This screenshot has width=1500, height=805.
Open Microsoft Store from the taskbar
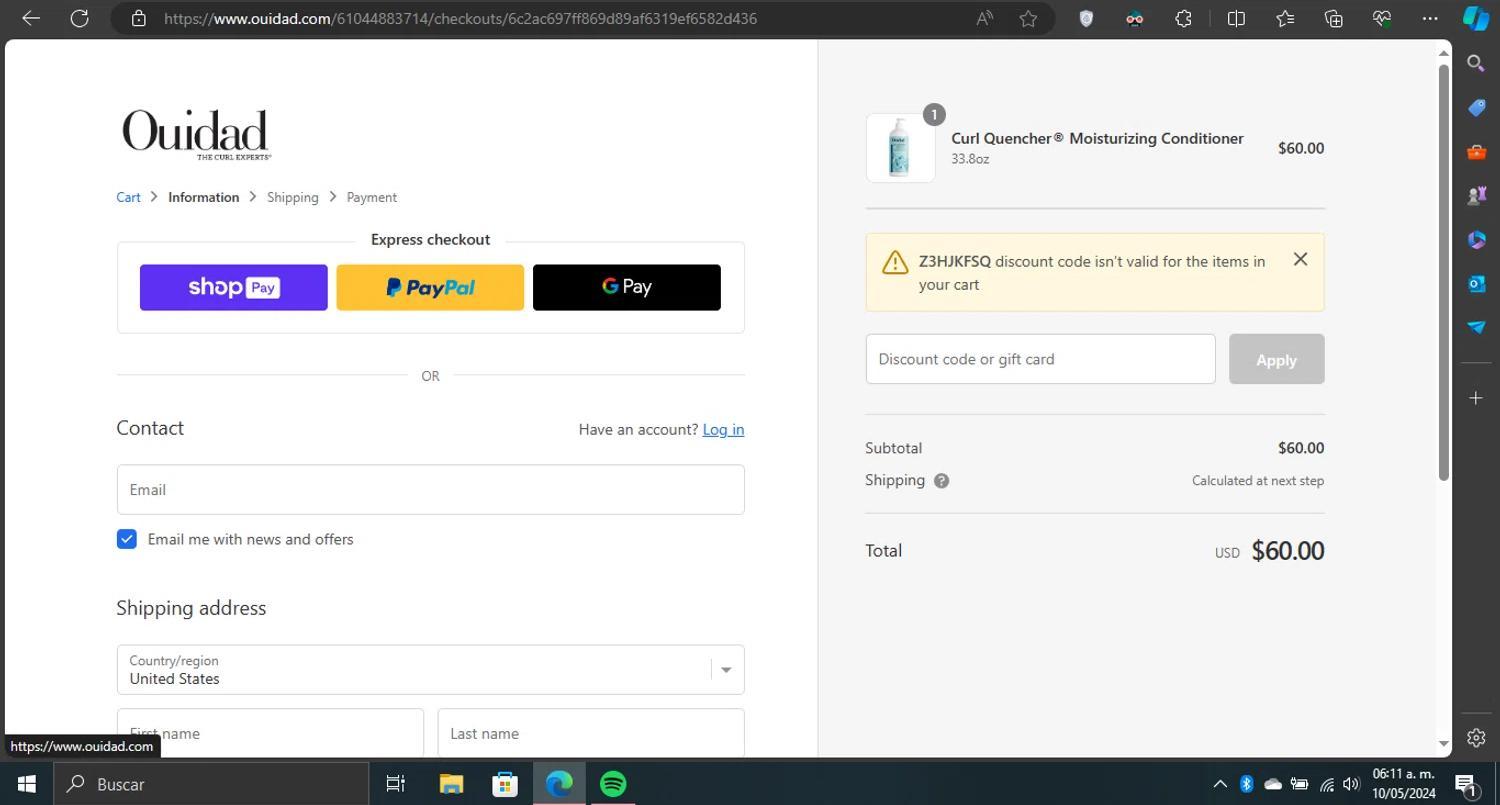click(505, 784)
